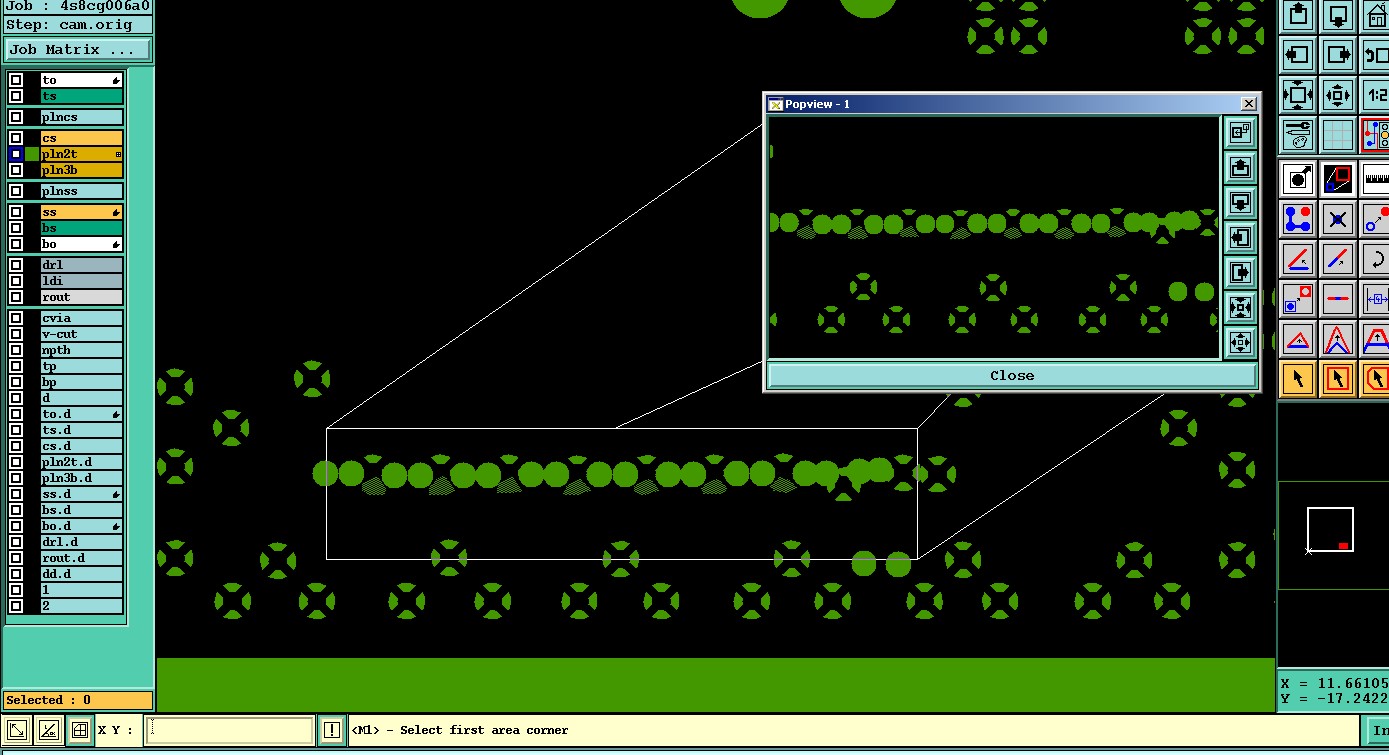
Task: Click the exclamation mark icon by coordinate field
Action: point(332,730)
